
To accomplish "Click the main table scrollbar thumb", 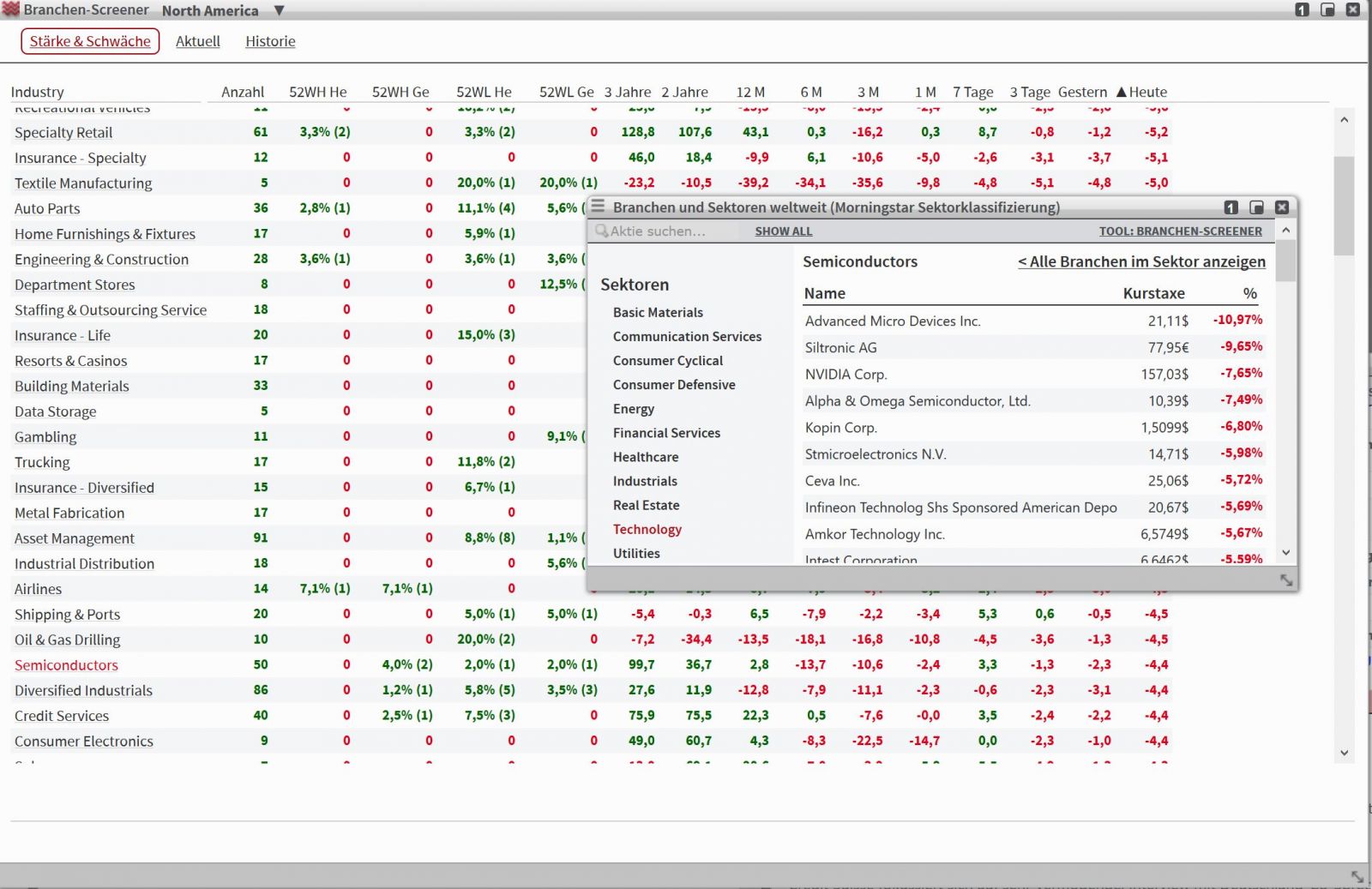I will tap(1344, 206).
